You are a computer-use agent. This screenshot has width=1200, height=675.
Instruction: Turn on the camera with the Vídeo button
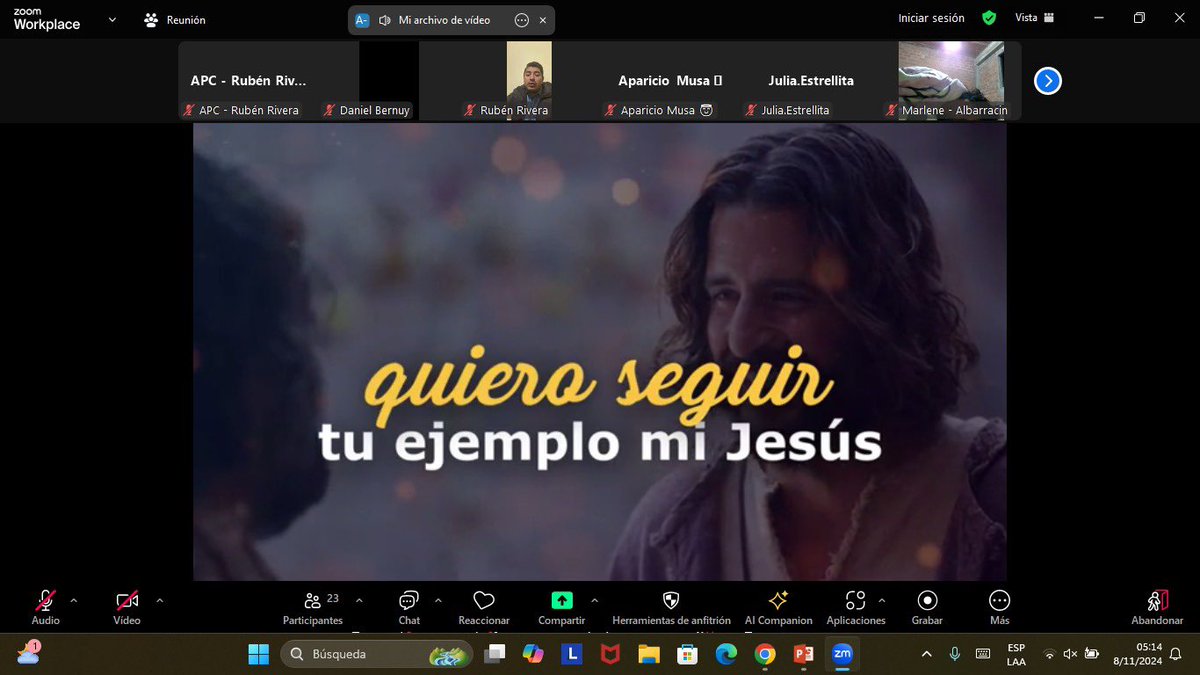(127, 607)
